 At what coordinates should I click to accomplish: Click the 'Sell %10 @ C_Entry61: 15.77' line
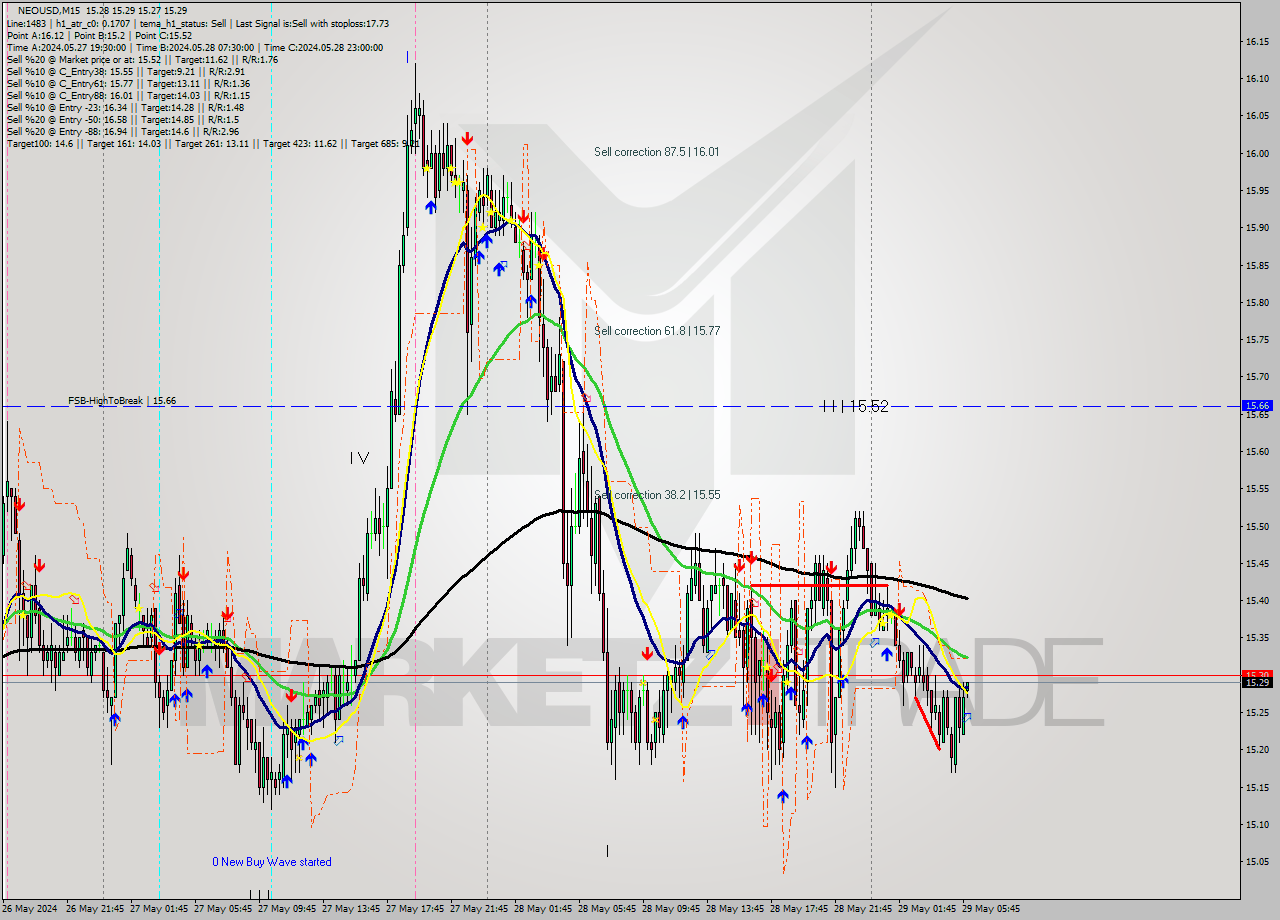tap(128, 83)
